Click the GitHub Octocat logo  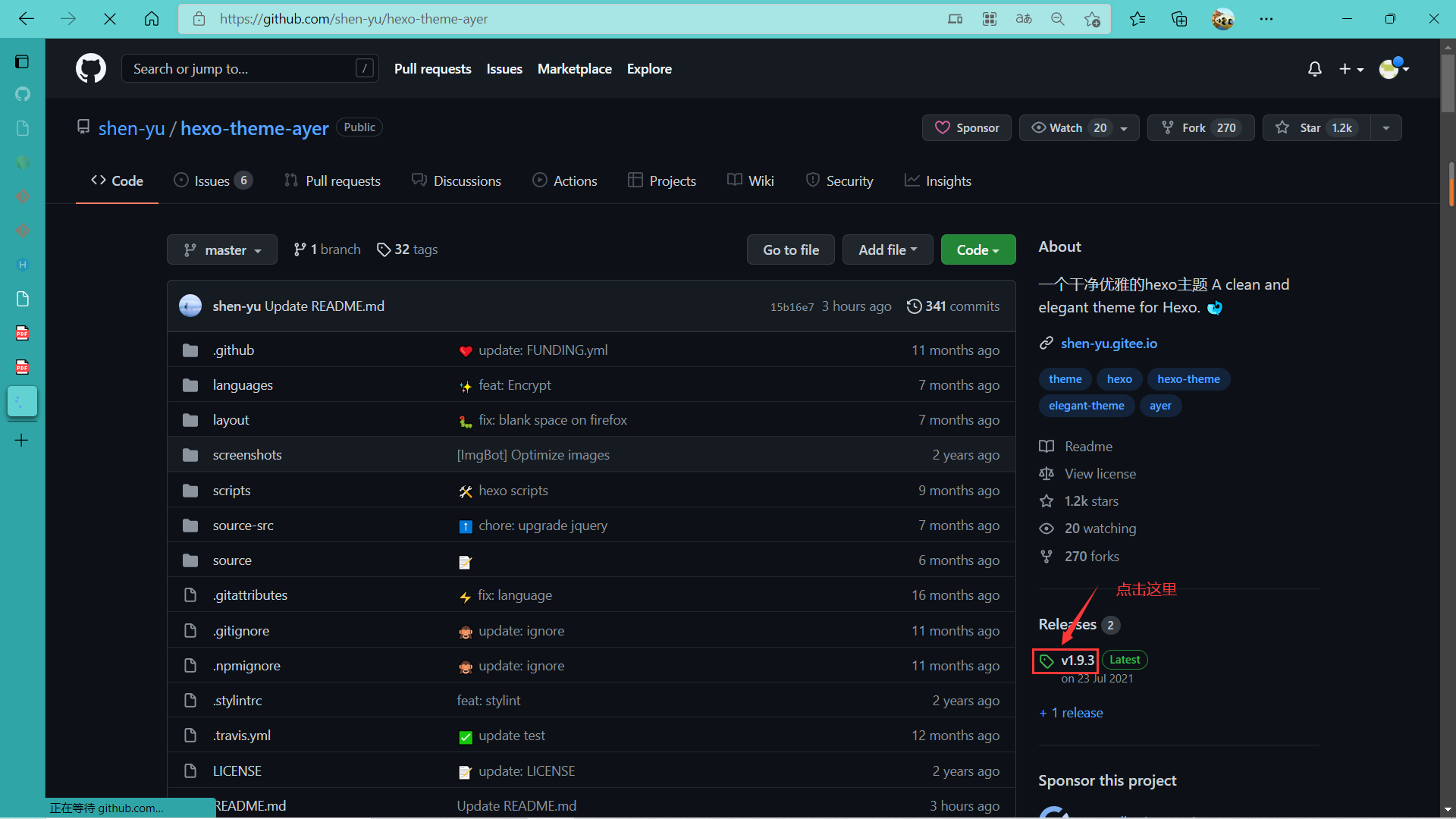pos(91,69)
